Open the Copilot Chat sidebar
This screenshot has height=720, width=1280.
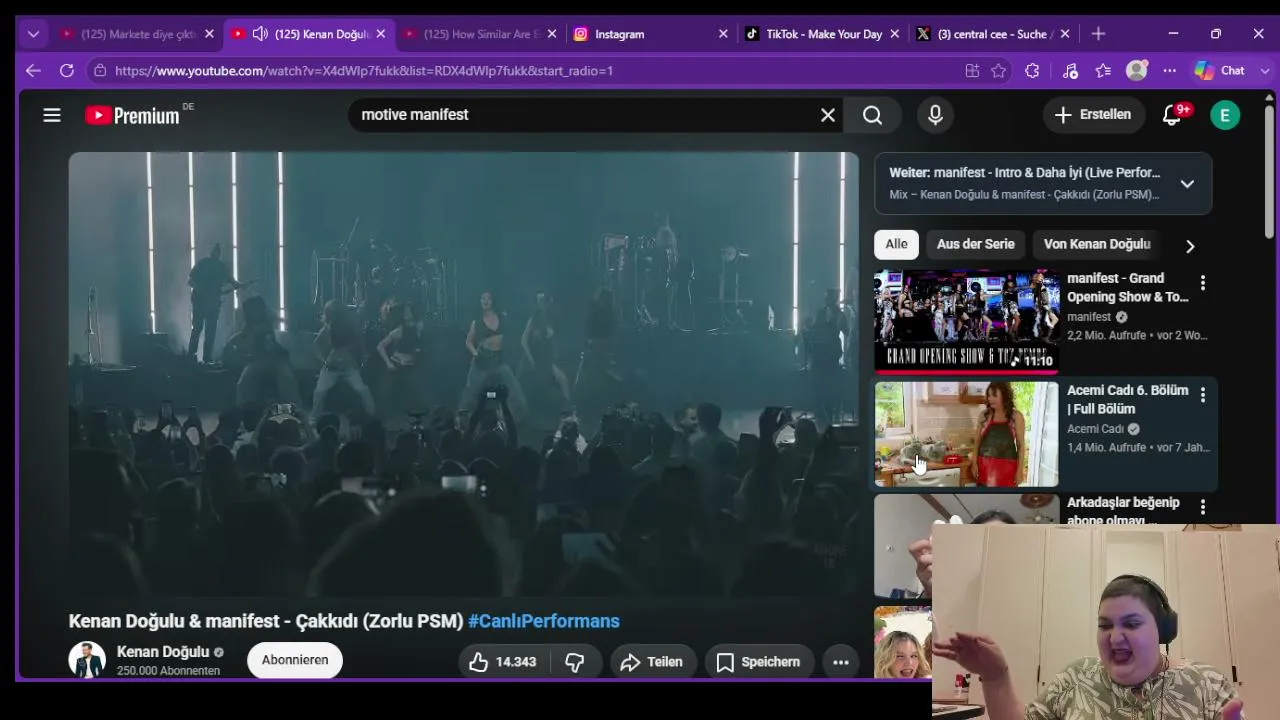click(x=1220, y=71)
